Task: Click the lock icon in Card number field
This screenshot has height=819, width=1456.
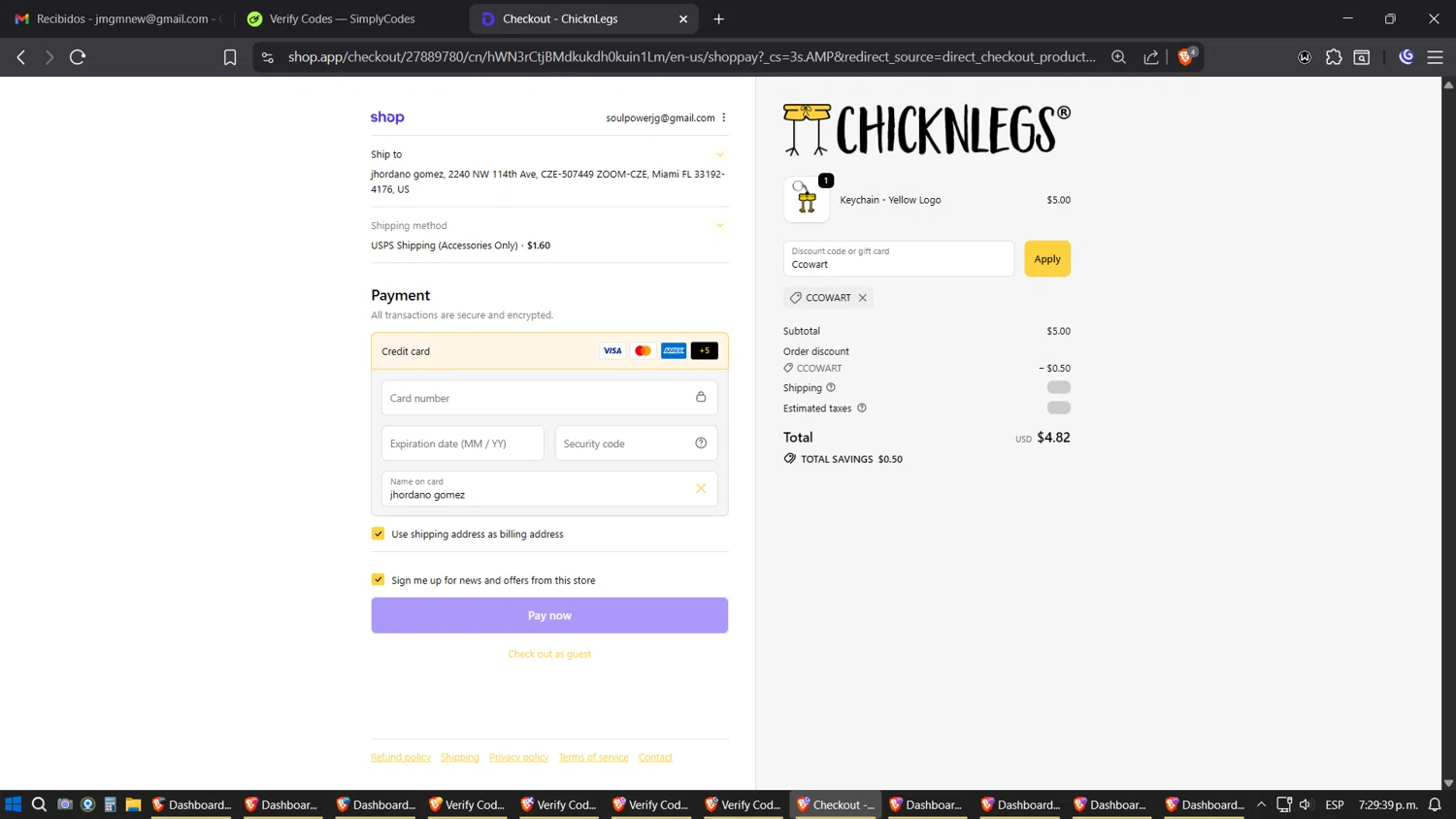Action: pyautogui.click(x=701, y=397)
